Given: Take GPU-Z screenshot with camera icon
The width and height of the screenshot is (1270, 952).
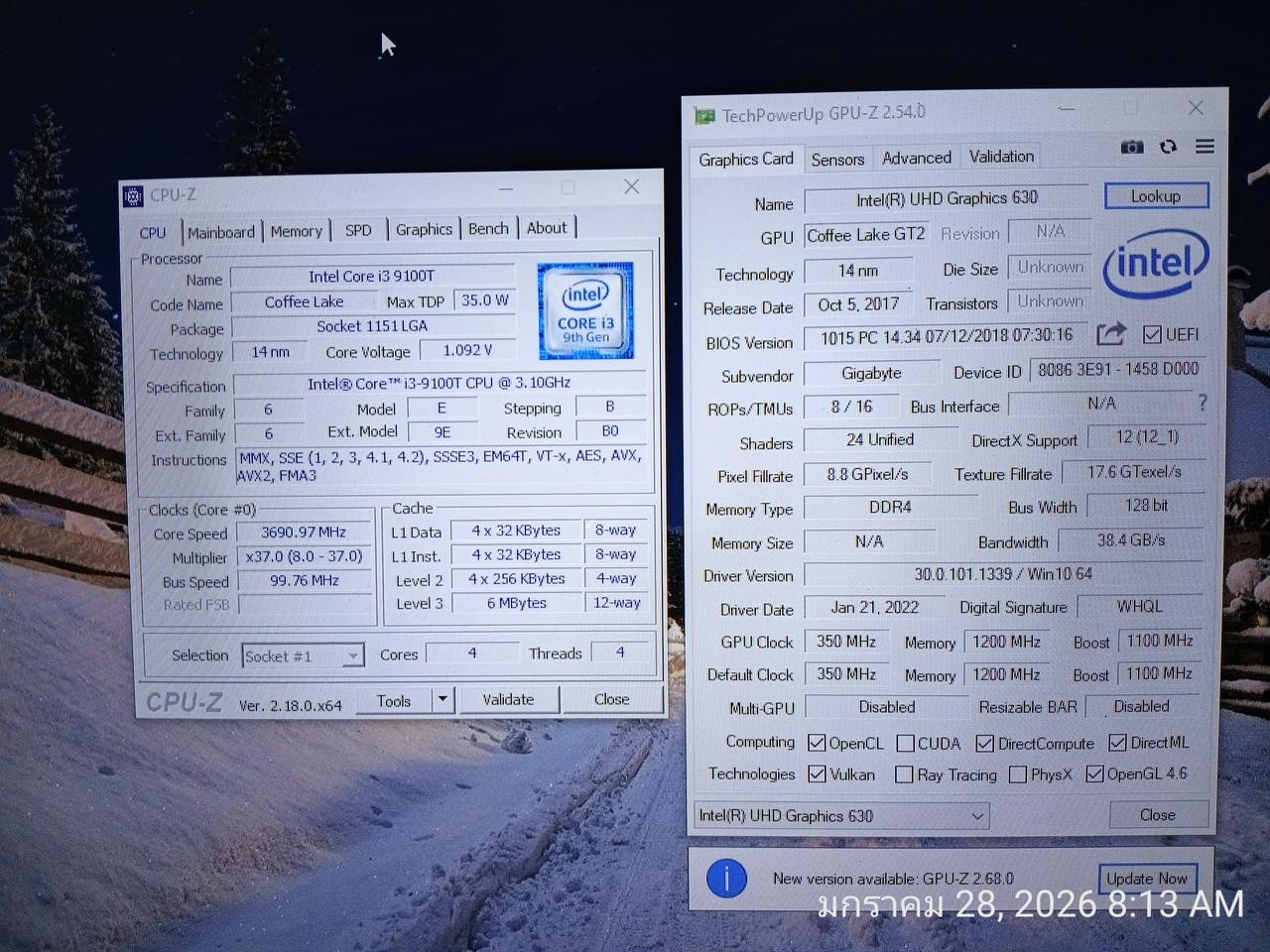Looking at the screenshot, I should 1132,147.
